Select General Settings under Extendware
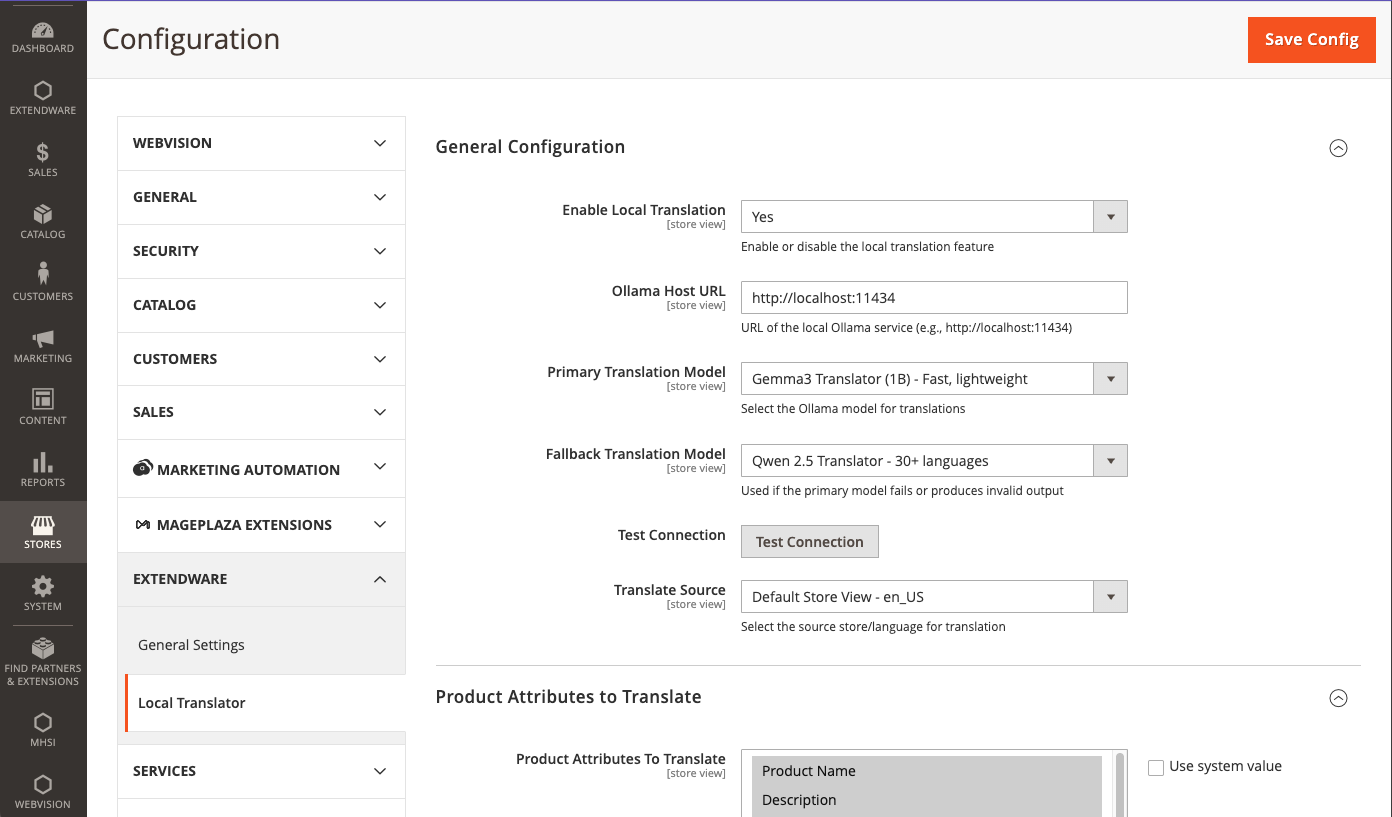Image resolution: width=1392 pixels, height=817 pixels. (191, 645)
